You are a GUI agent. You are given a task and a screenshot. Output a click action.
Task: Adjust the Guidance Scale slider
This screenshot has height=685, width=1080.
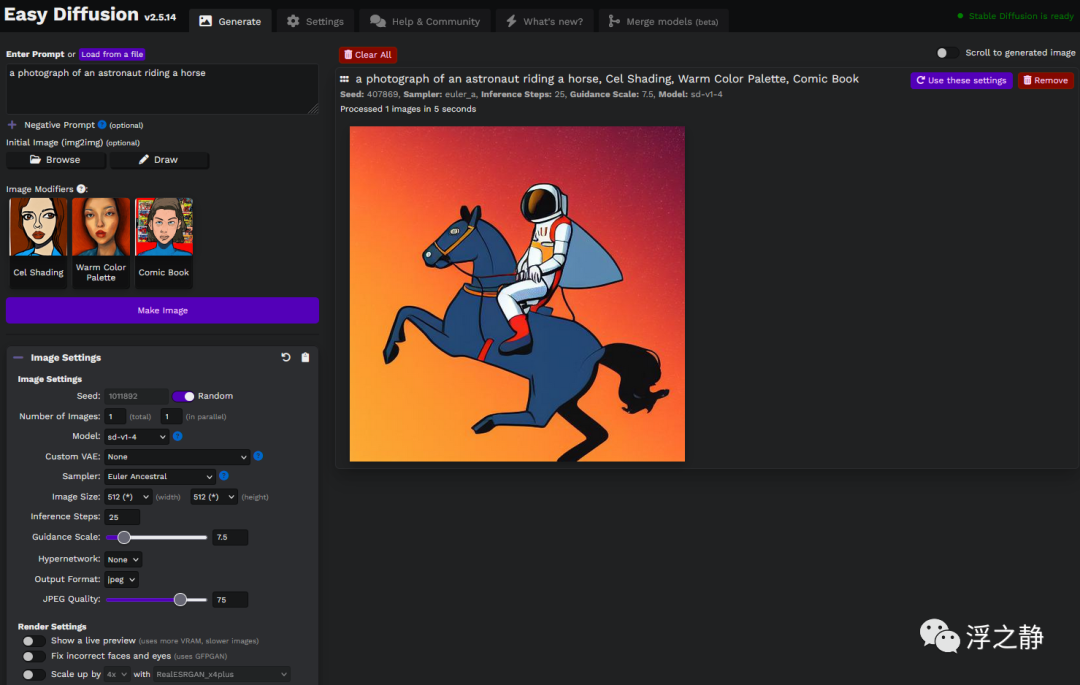click(x=156, y=537)
